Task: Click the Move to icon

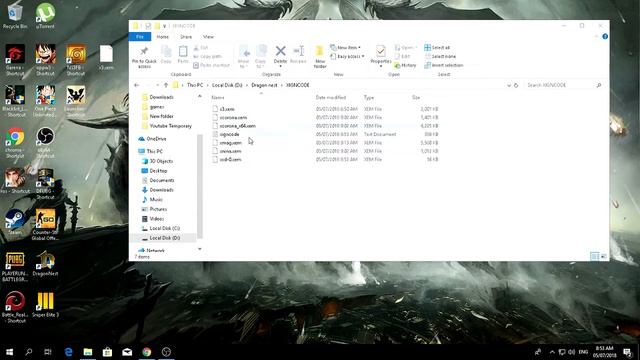Action: coord(244,52)
